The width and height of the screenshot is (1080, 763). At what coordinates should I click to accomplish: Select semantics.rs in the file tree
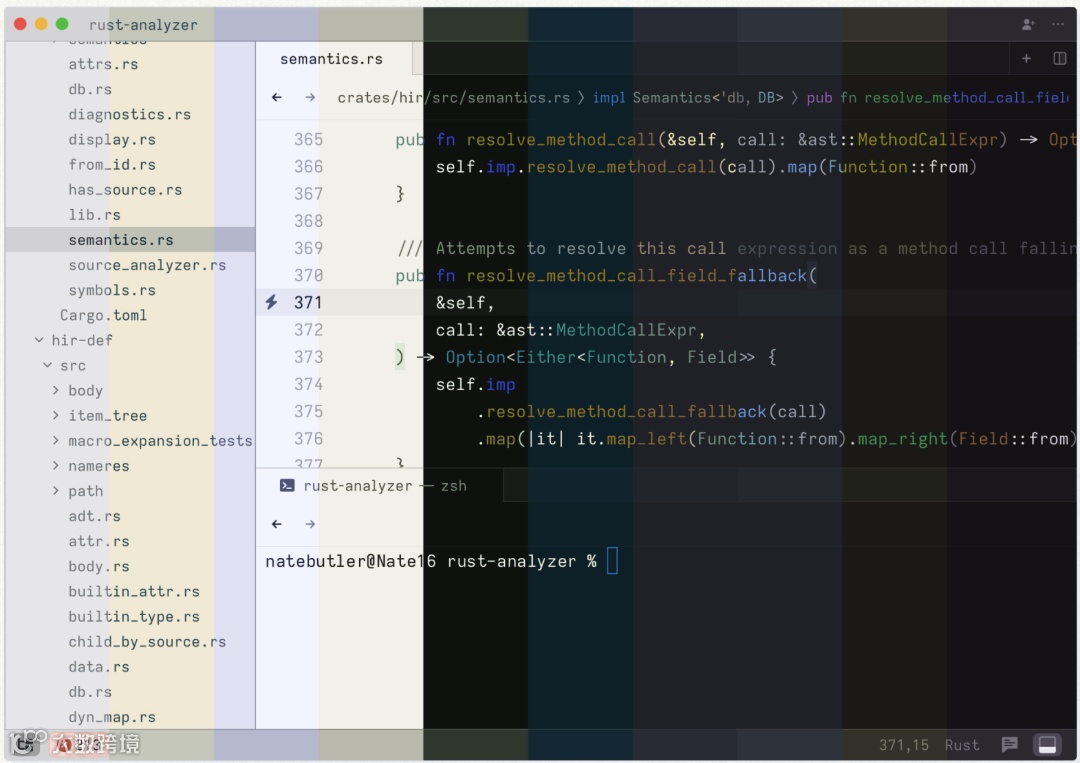pyautogui.click(x=130, y=240)
